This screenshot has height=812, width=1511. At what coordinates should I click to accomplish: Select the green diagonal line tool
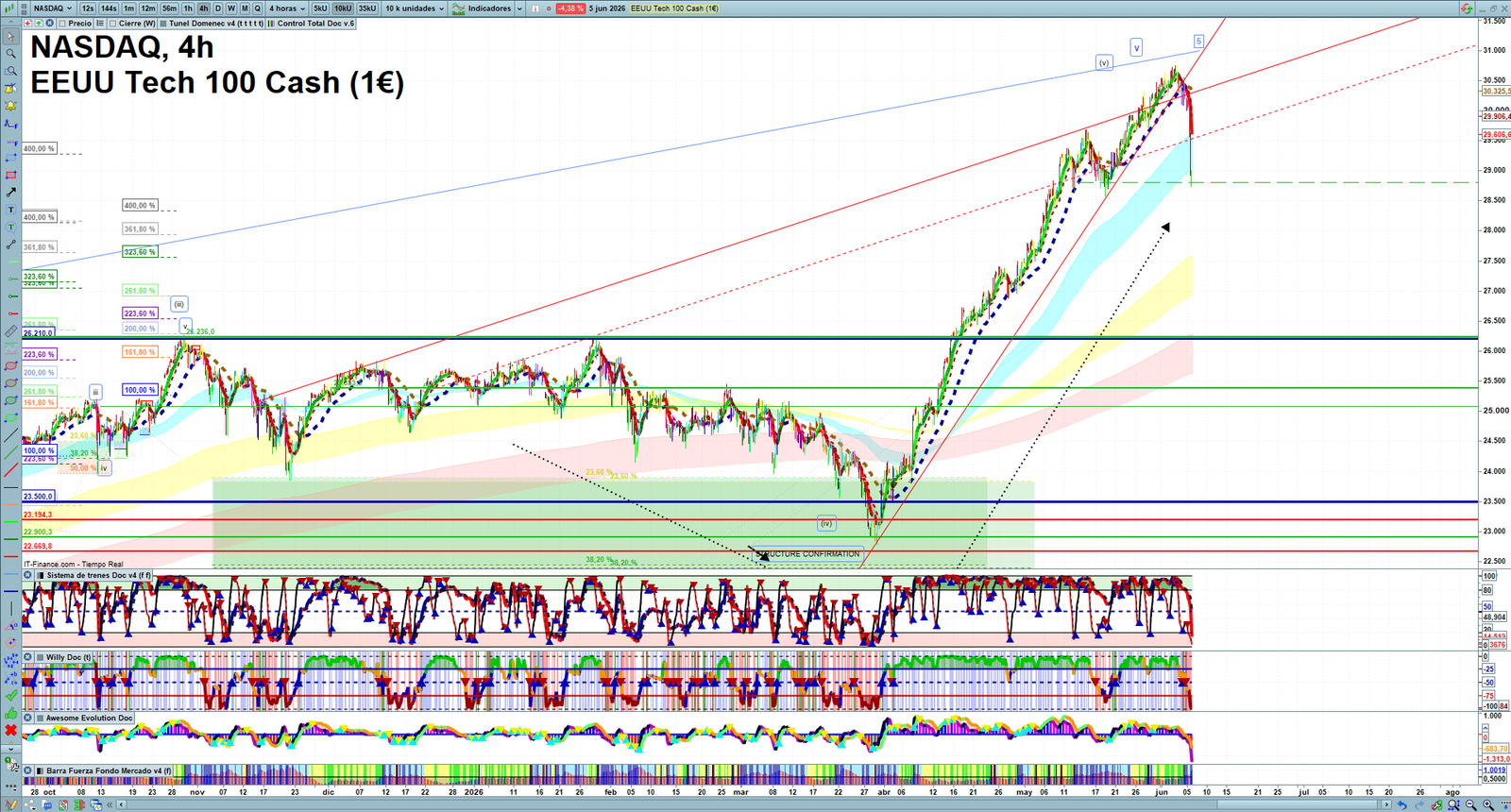tap(11, 453)
